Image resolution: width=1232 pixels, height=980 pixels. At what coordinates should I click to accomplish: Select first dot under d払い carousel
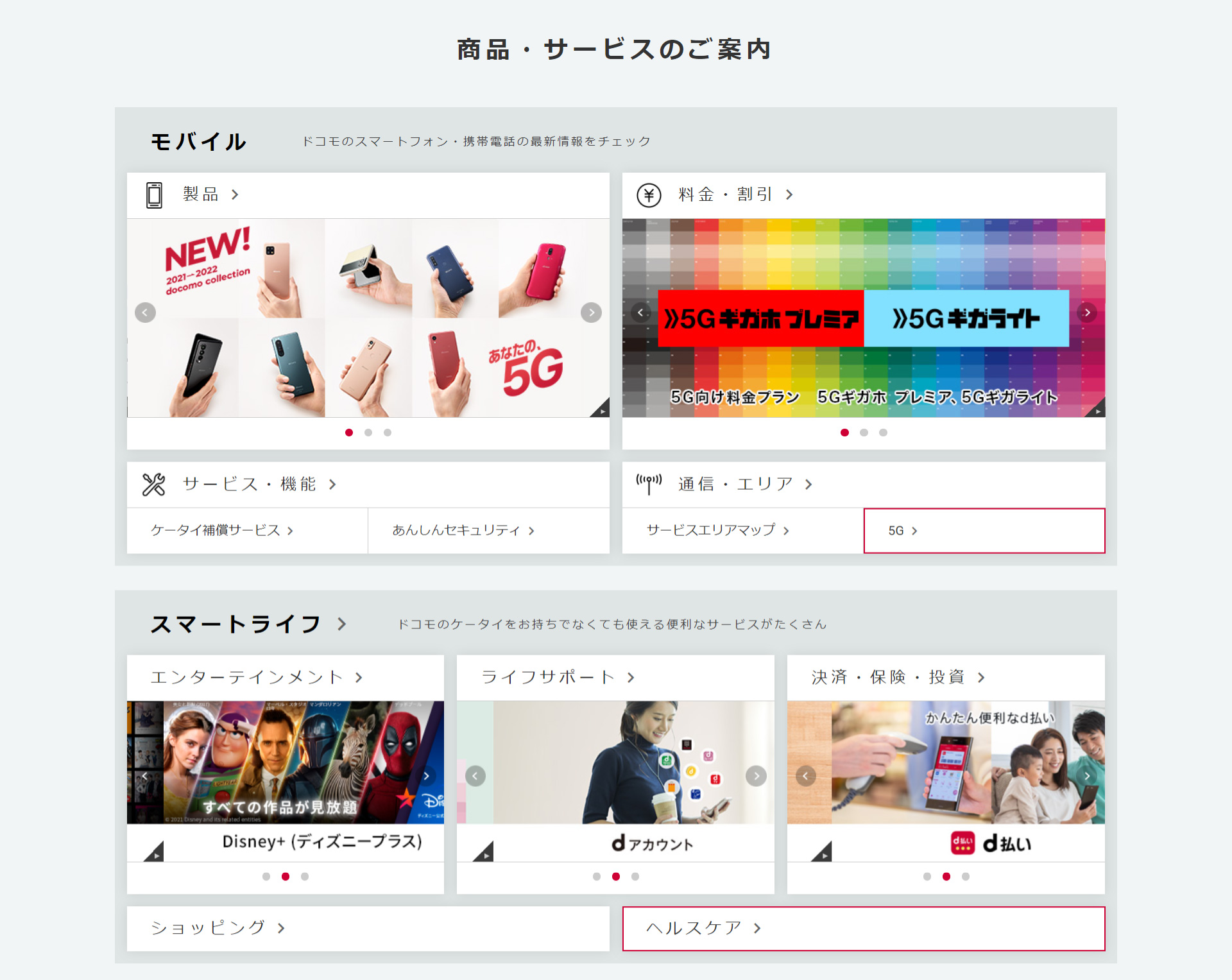(927, 877)
